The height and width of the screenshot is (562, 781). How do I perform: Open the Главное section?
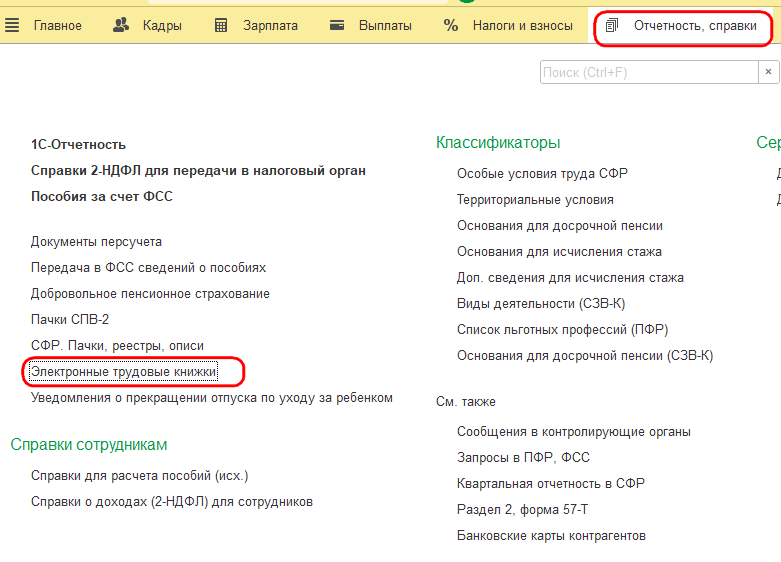pos(58,25)
